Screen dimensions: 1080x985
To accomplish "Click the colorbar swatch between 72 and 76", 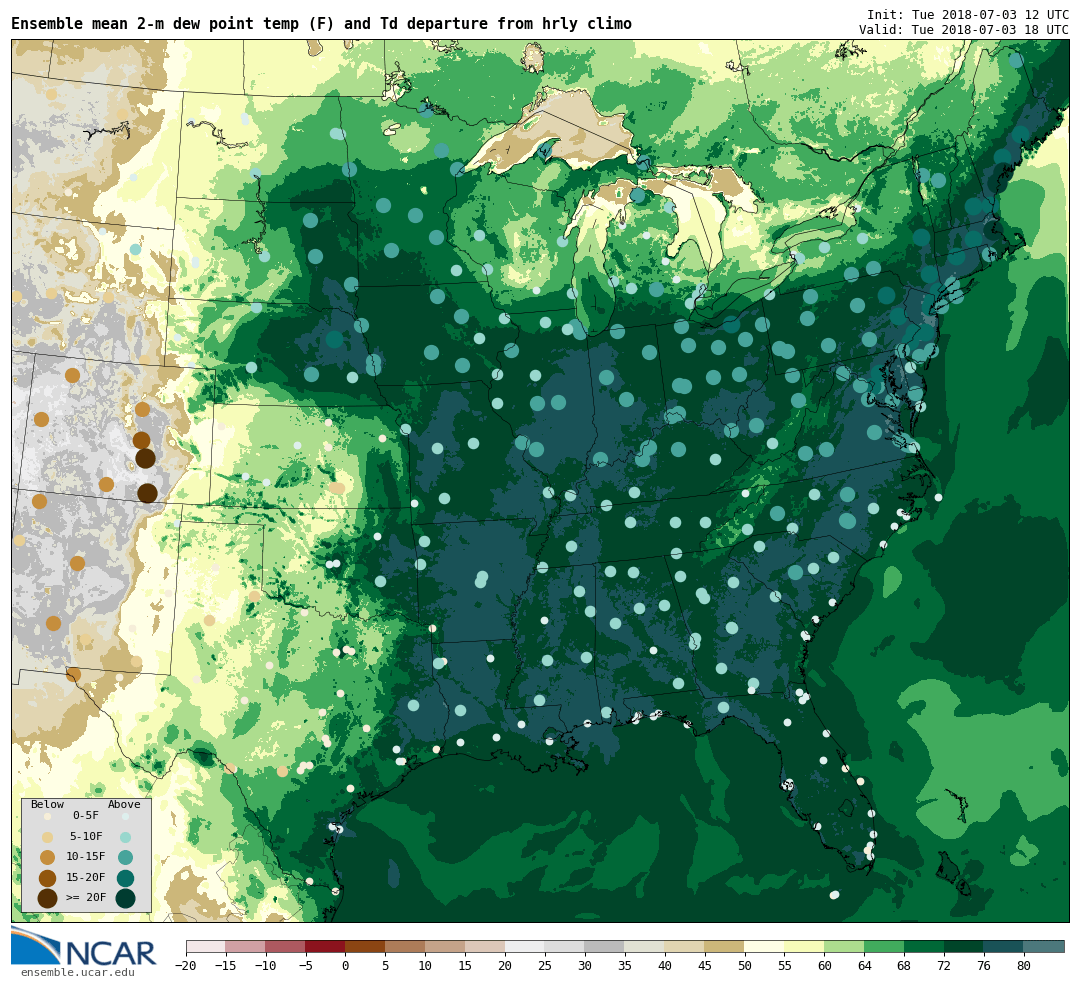I will [x=964, y=946].
